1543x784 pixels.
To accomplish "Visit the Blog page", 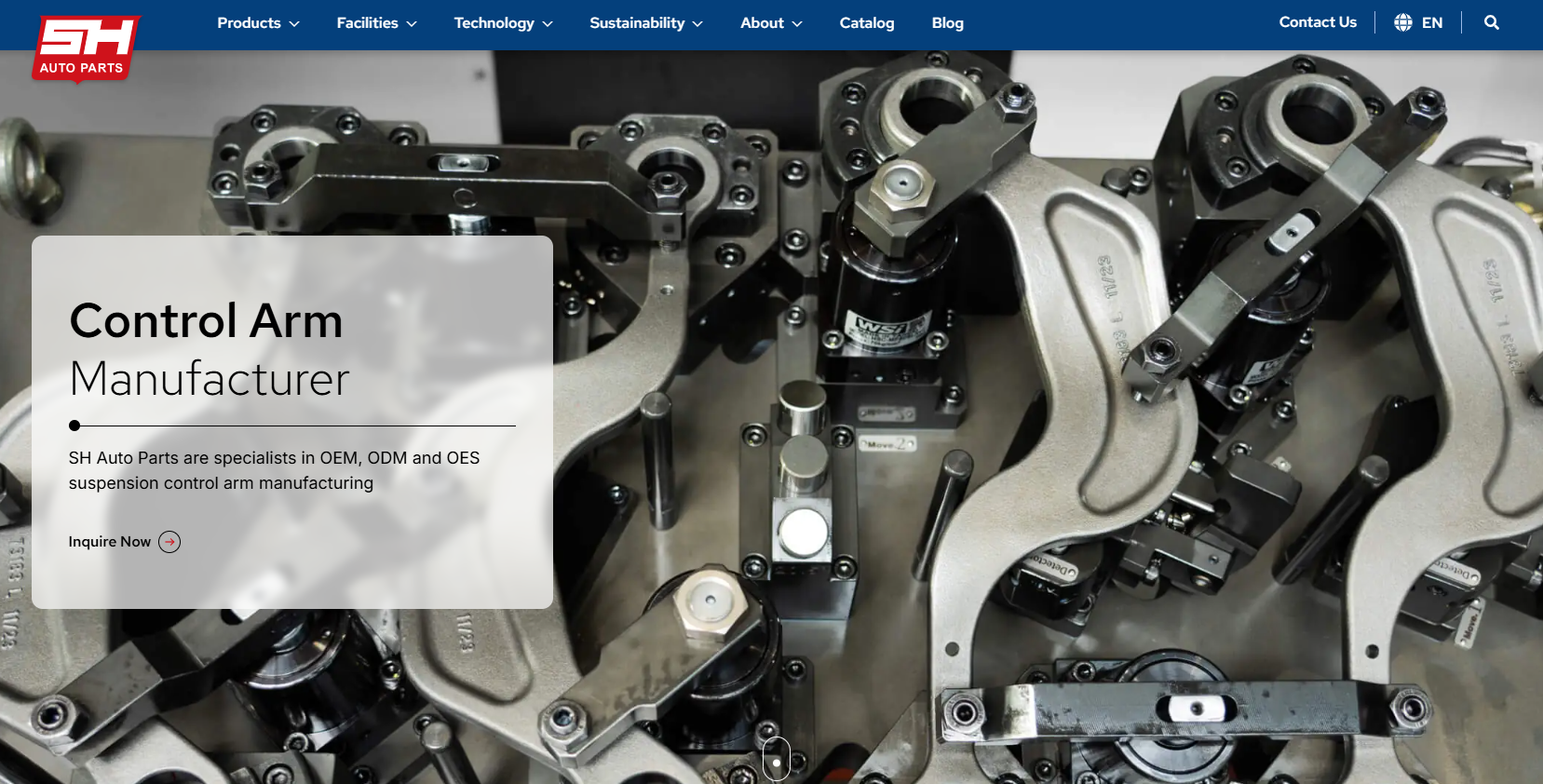I will [x=948, y=23].
